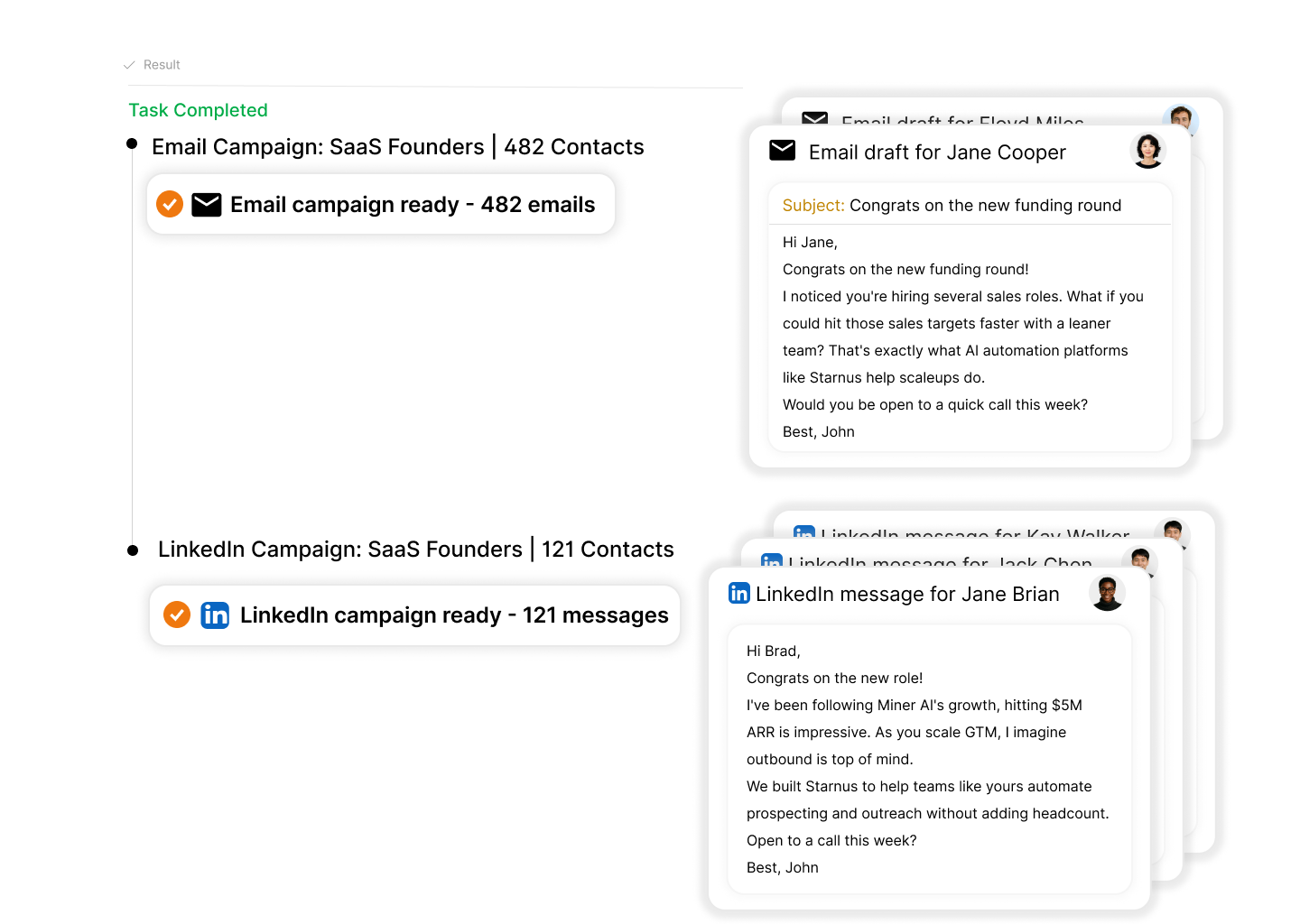Screen dimensions: 1300x924
Task: Toggle the orange check on the LinkedIn campaign card
Action: (x=177, y=614)
